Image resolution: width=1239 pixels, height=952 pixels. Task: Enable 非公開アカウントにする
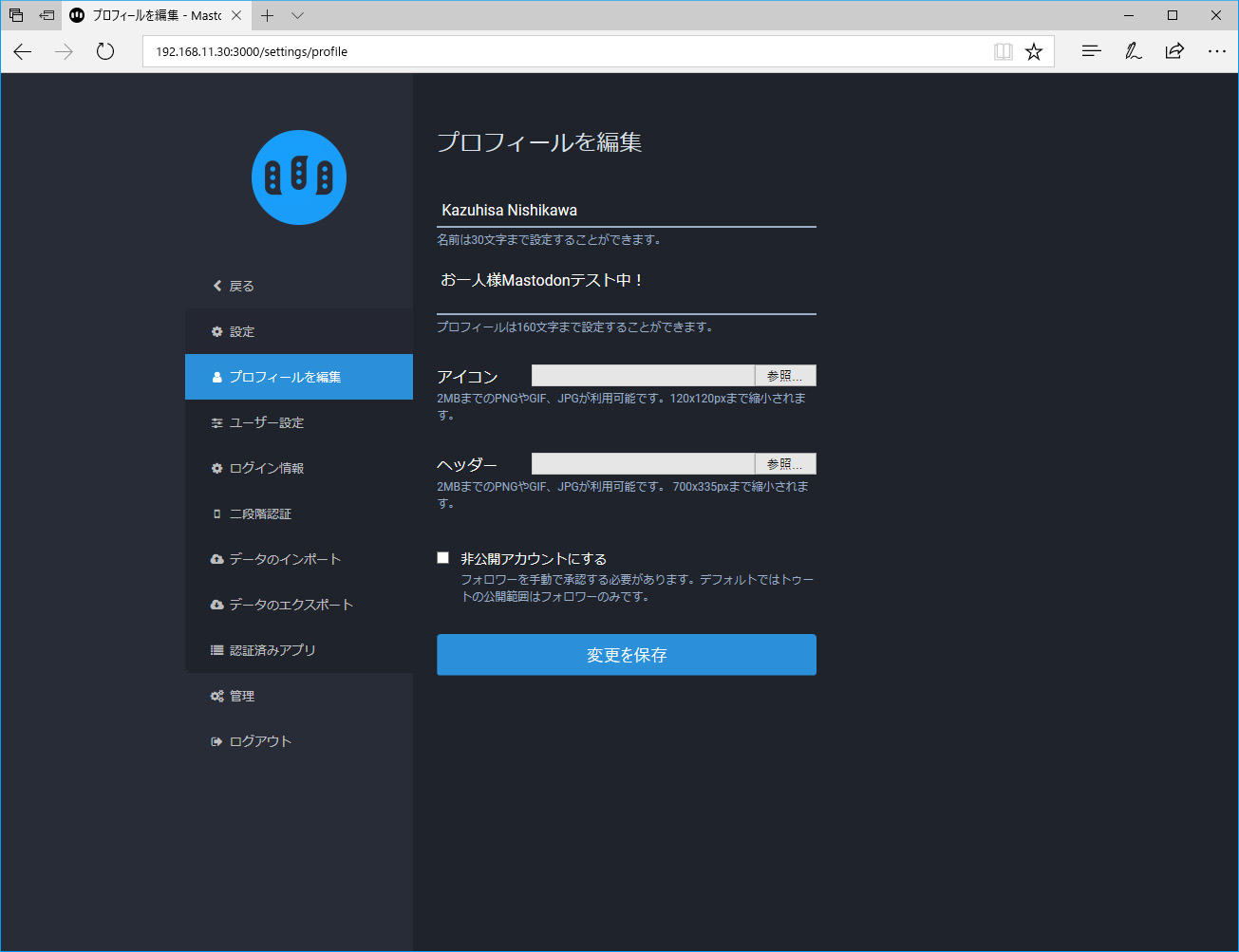pyautogui.click(x=442, y=557)
